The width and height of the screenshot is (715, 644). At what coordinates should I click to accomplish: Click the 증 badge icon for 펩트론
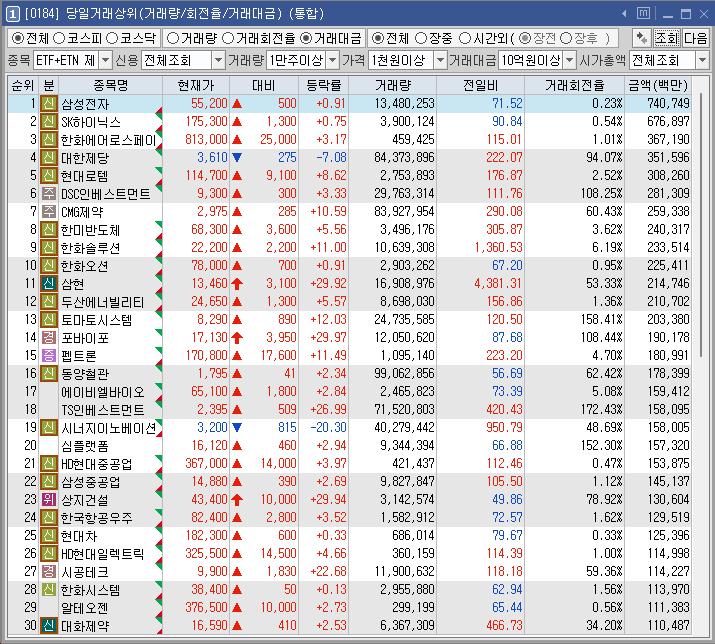click(48, 356)
